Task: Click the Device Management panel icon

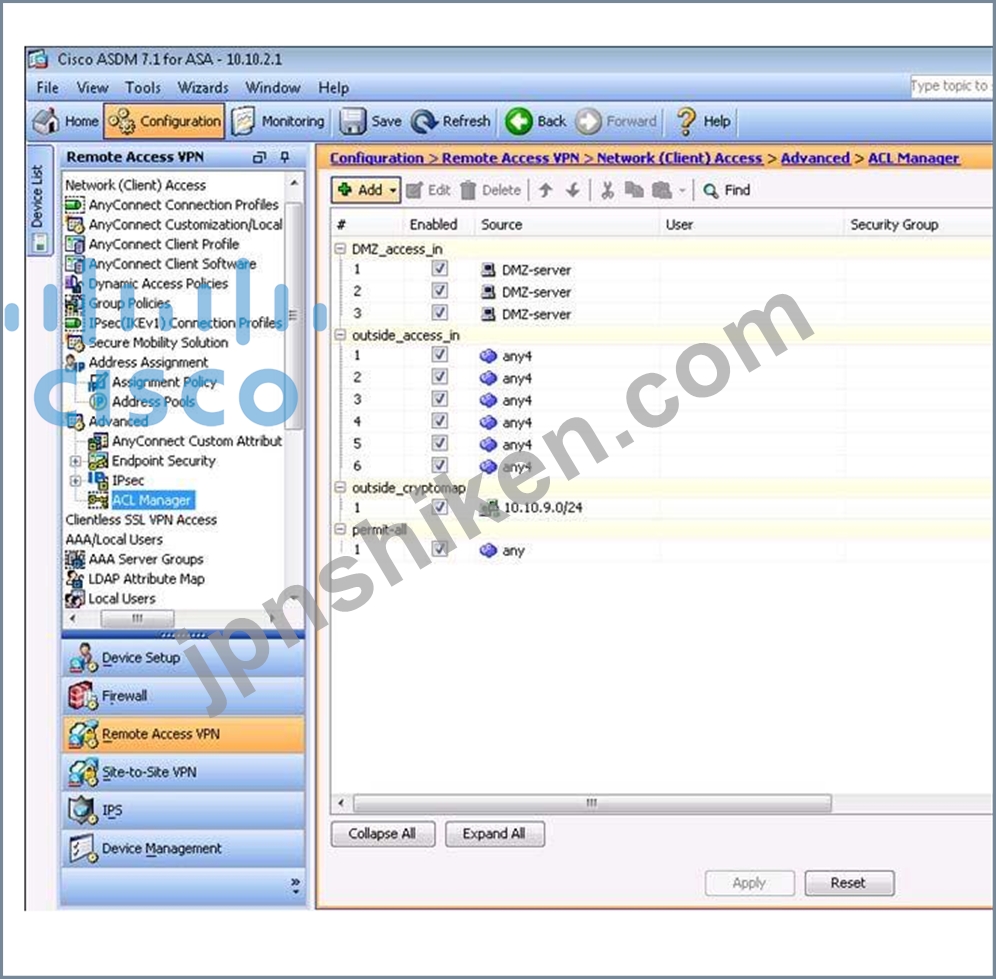Action: [x=83, y=848]
